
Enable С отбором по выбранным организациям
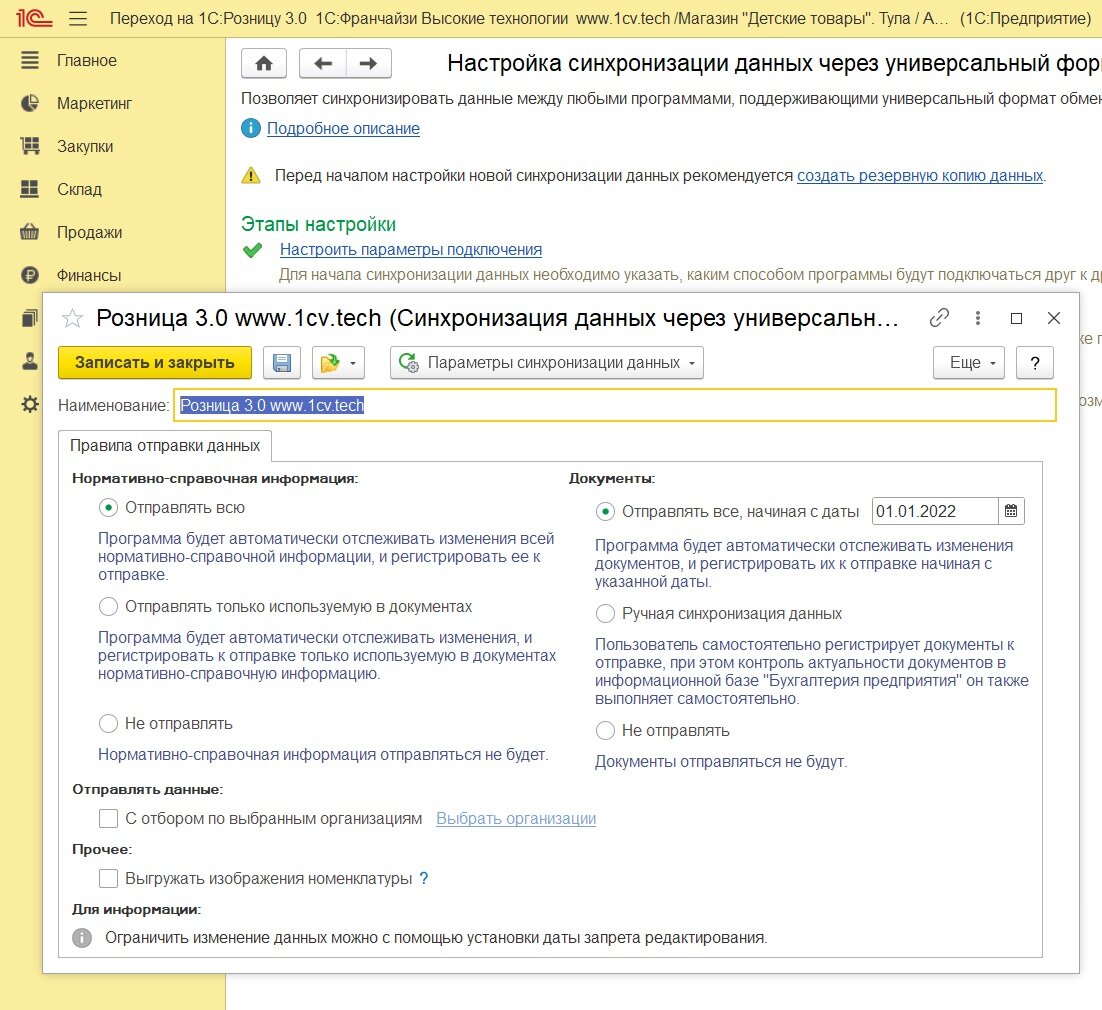click(108, 818)
